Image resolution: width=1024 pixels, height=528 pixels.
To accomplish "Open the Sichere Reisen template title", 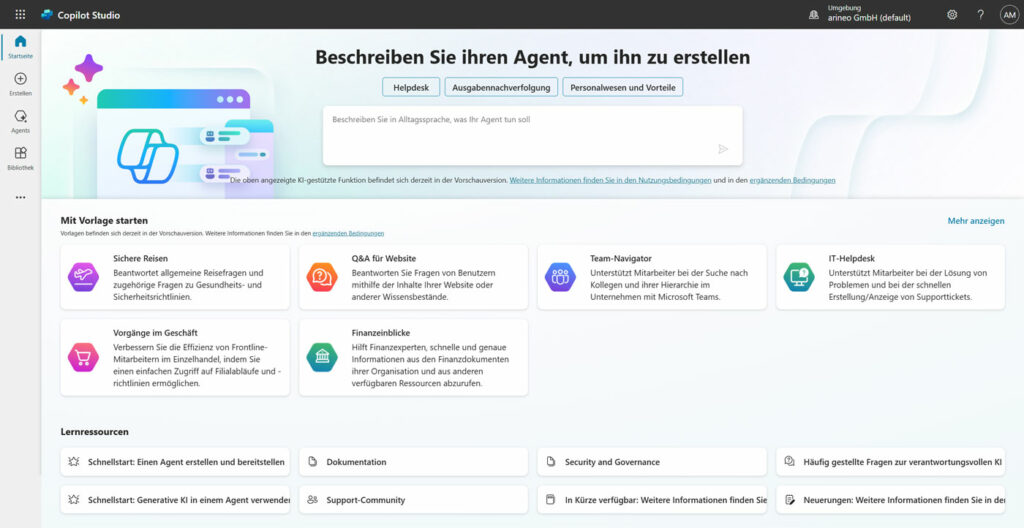I will 140,258.
